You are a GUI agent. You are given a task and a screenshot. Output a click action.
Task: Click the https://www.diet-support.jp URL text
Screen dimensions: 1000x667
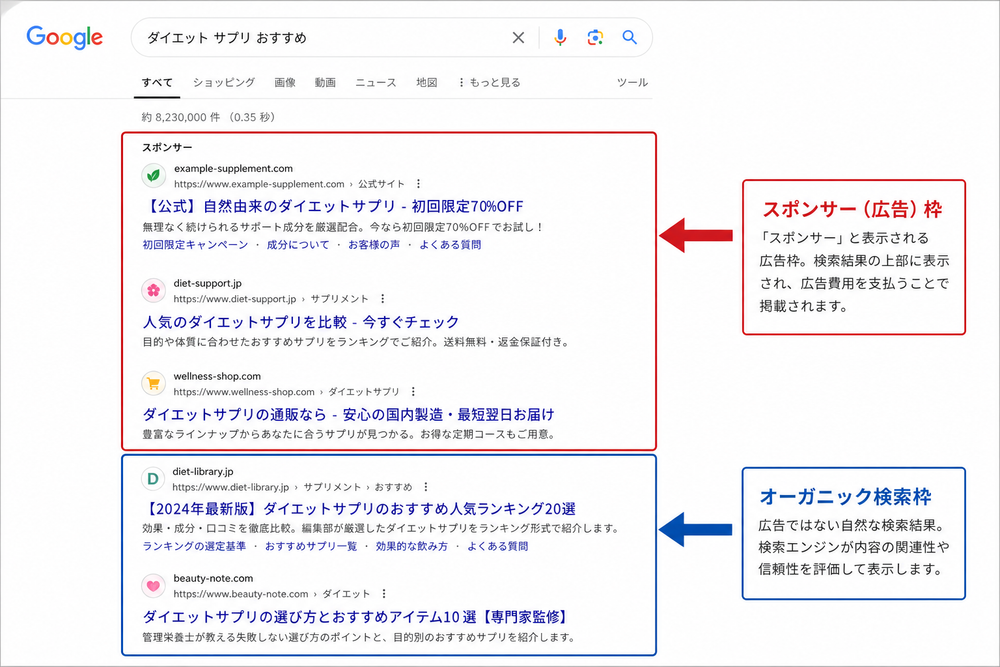click(235, 299)
